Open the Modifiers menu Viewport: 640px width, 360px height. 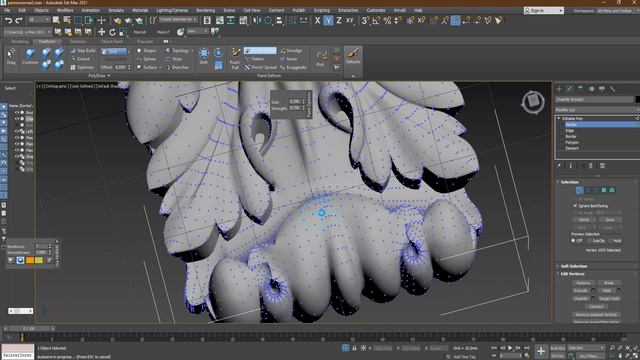coord(65,10)
